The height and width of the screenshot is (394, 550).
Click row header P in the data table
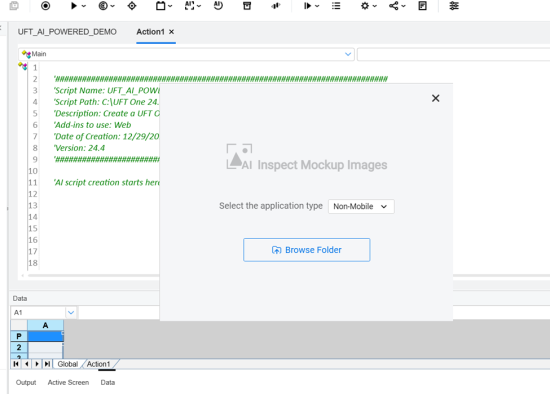tap(19, 336)
